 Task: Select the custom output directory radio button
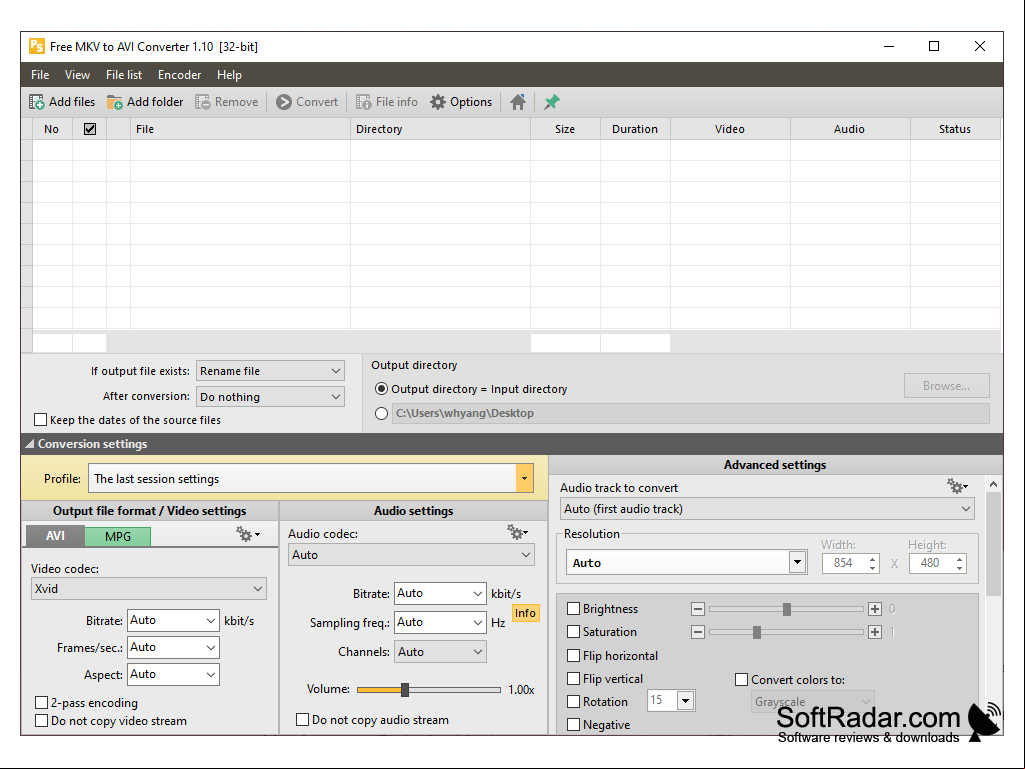pos(381,413)
